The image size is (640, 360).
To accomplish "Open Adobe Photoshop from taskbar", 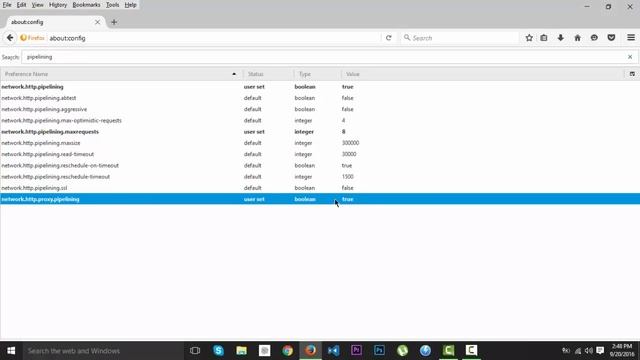I will (379, 351).
